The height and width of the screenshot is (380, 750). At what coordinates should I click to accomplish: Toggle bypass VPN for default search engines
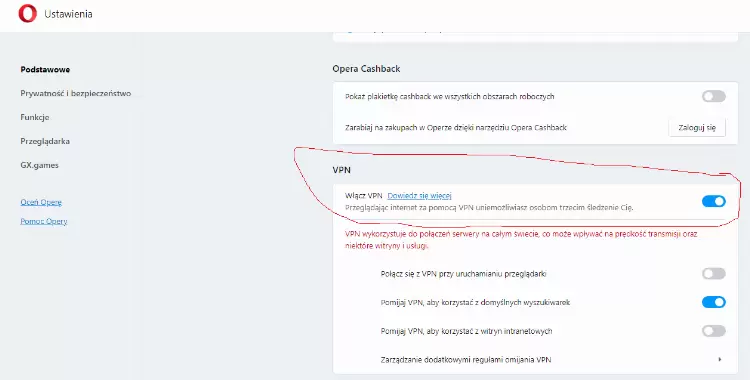(x=714, y=302)
